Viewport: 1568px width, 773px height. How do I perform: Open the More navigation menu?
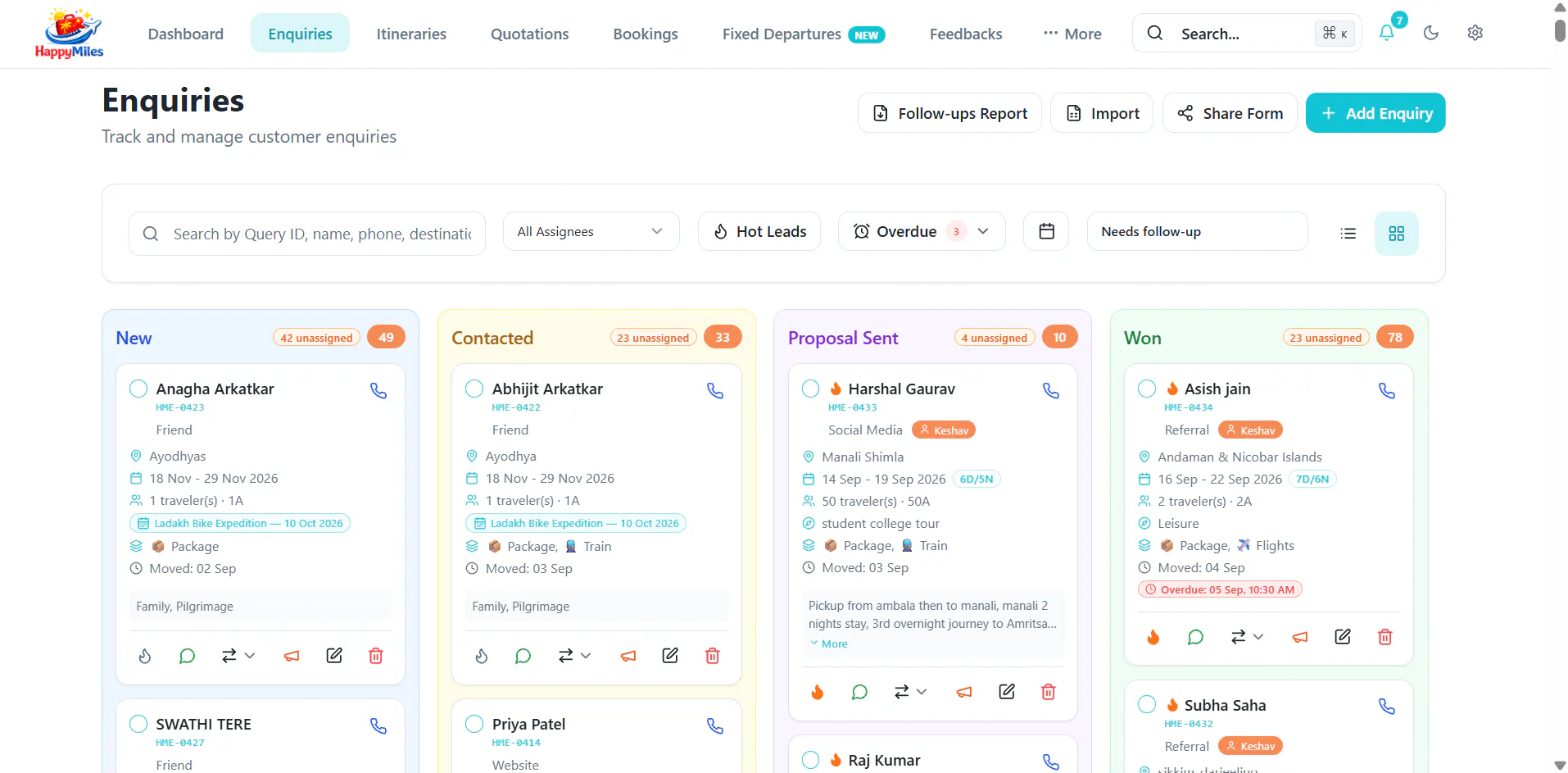1072,34
